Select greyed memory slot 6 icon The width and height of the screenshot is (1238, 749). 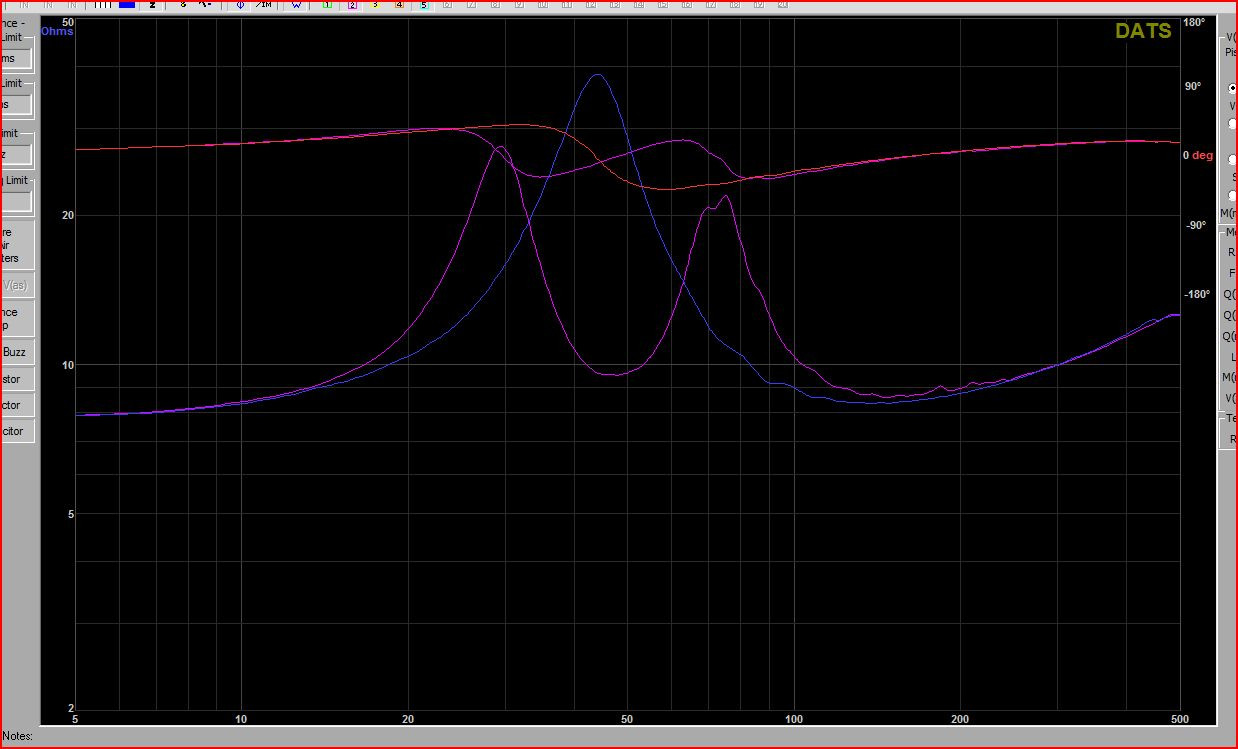pos(447,5)
